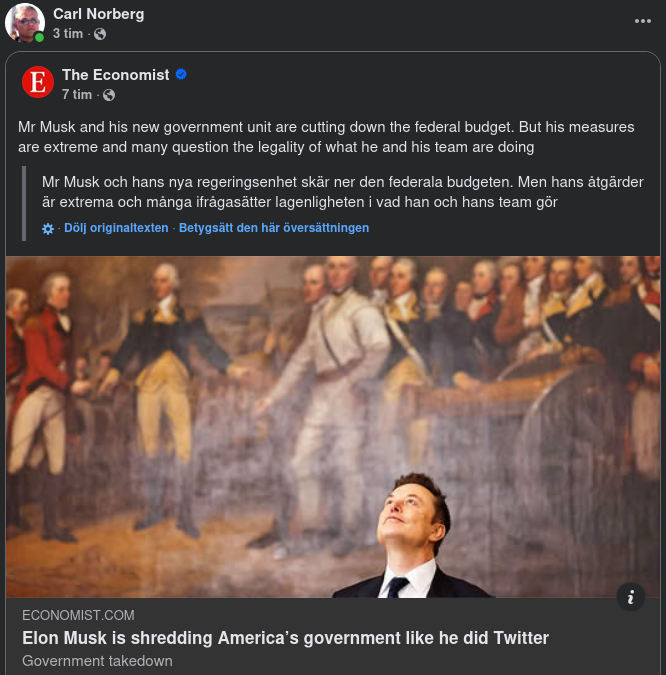Click the info "i" icon on the image
This screenshot has height=675, width=666.
coord(630,597)
